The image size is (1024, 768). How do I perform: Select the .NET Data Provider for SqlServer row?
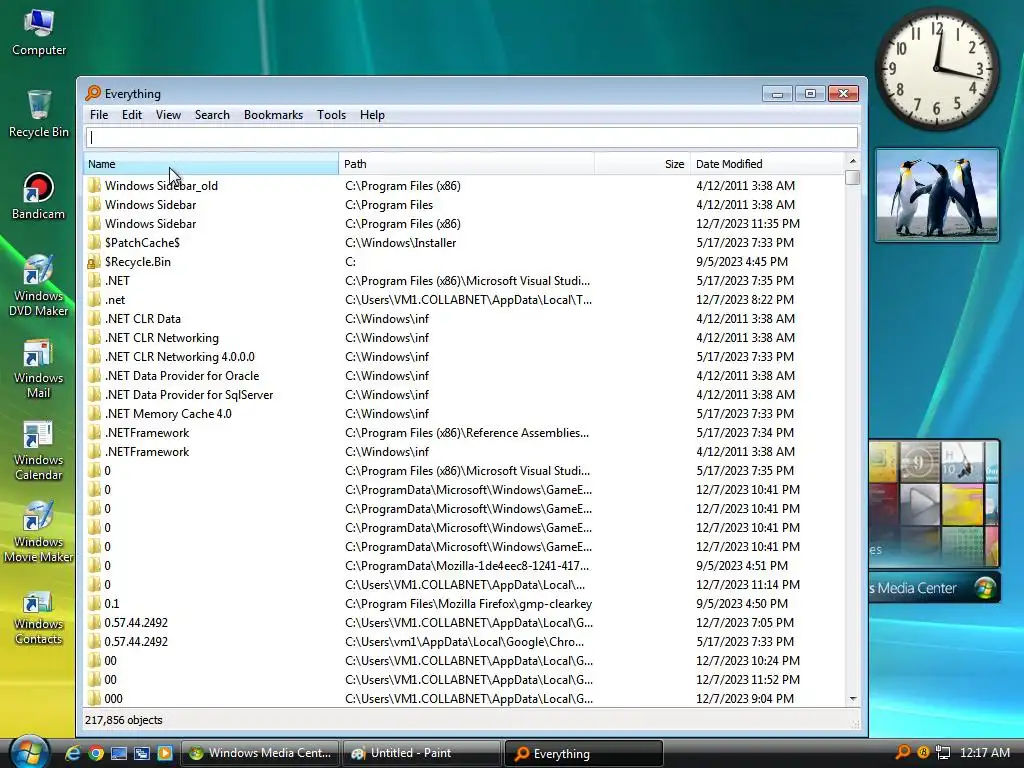click(x=464, y=394)
